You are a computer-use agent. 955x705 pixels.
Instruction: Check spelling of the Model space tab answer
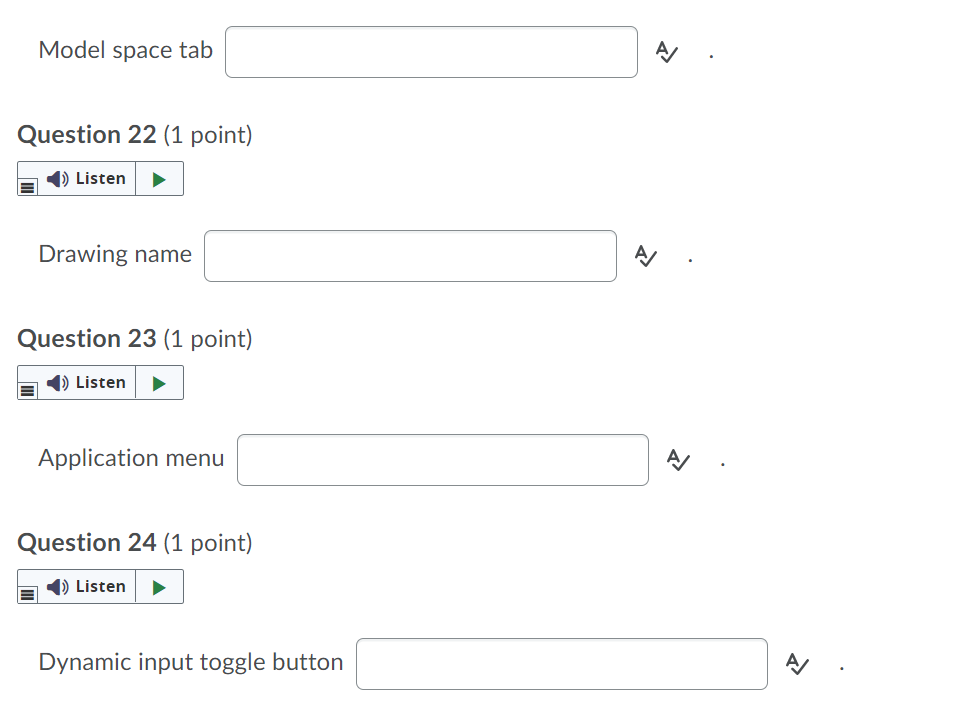pos(668,51)
